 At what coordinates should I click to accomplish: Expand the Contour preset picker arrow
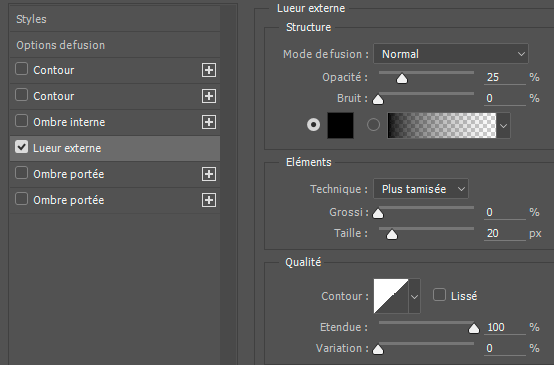[414, 296]
